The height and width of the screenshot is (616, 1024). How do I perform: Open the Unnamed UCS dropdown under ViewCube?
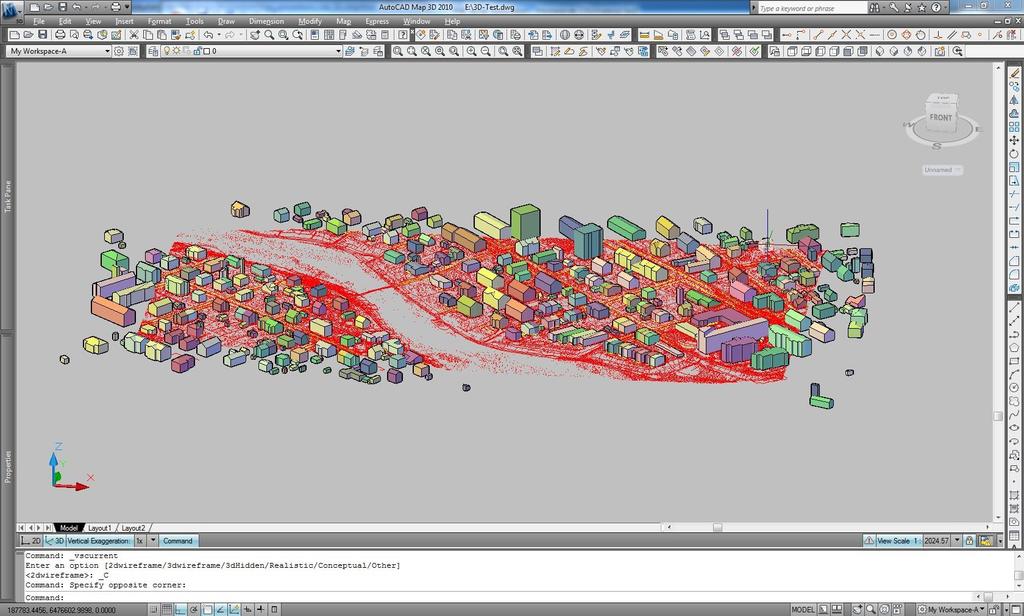tap(942, 170)
